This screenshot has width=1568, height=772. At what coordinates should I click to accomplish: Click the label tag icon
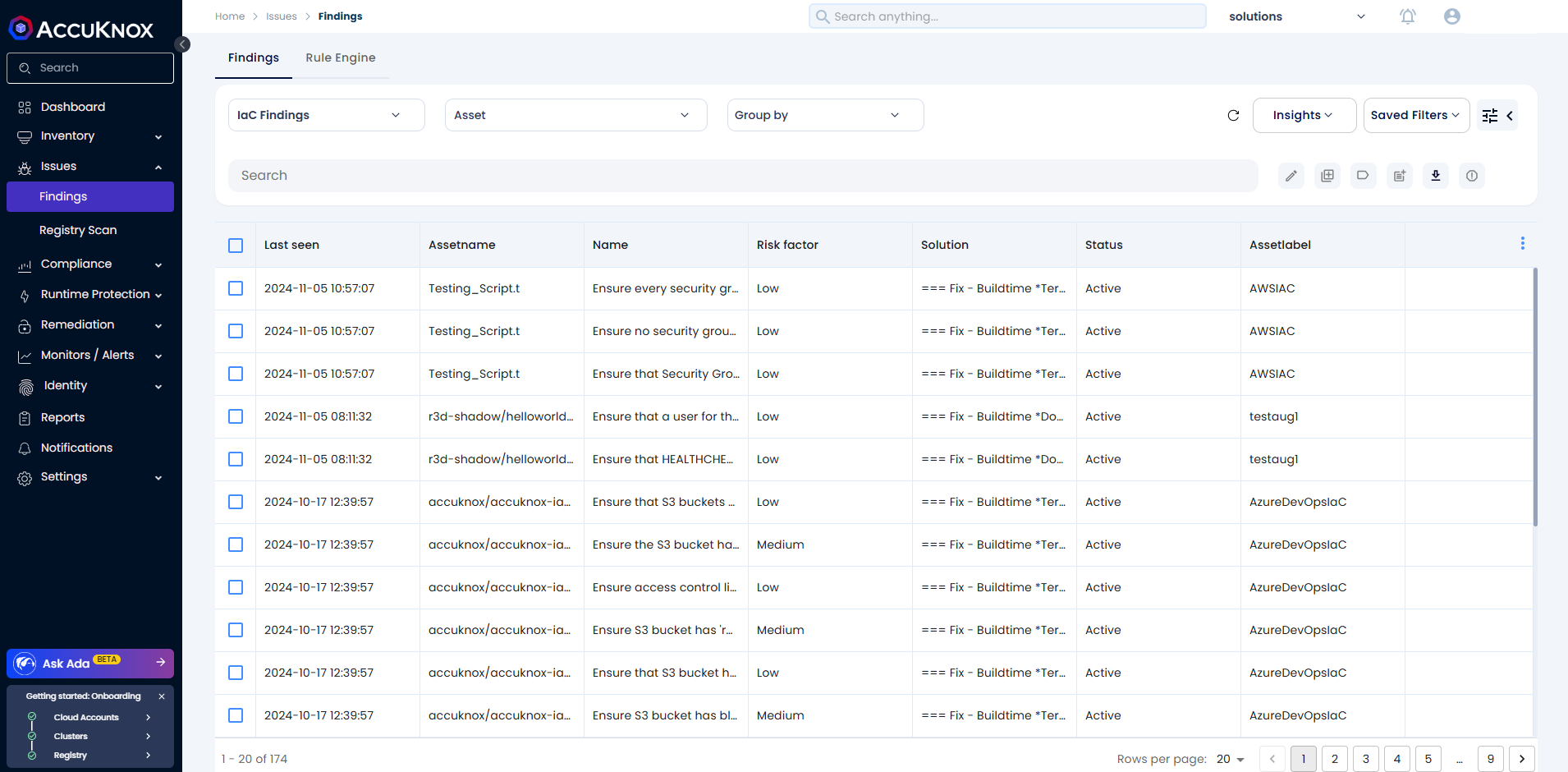pos(1364,176)
